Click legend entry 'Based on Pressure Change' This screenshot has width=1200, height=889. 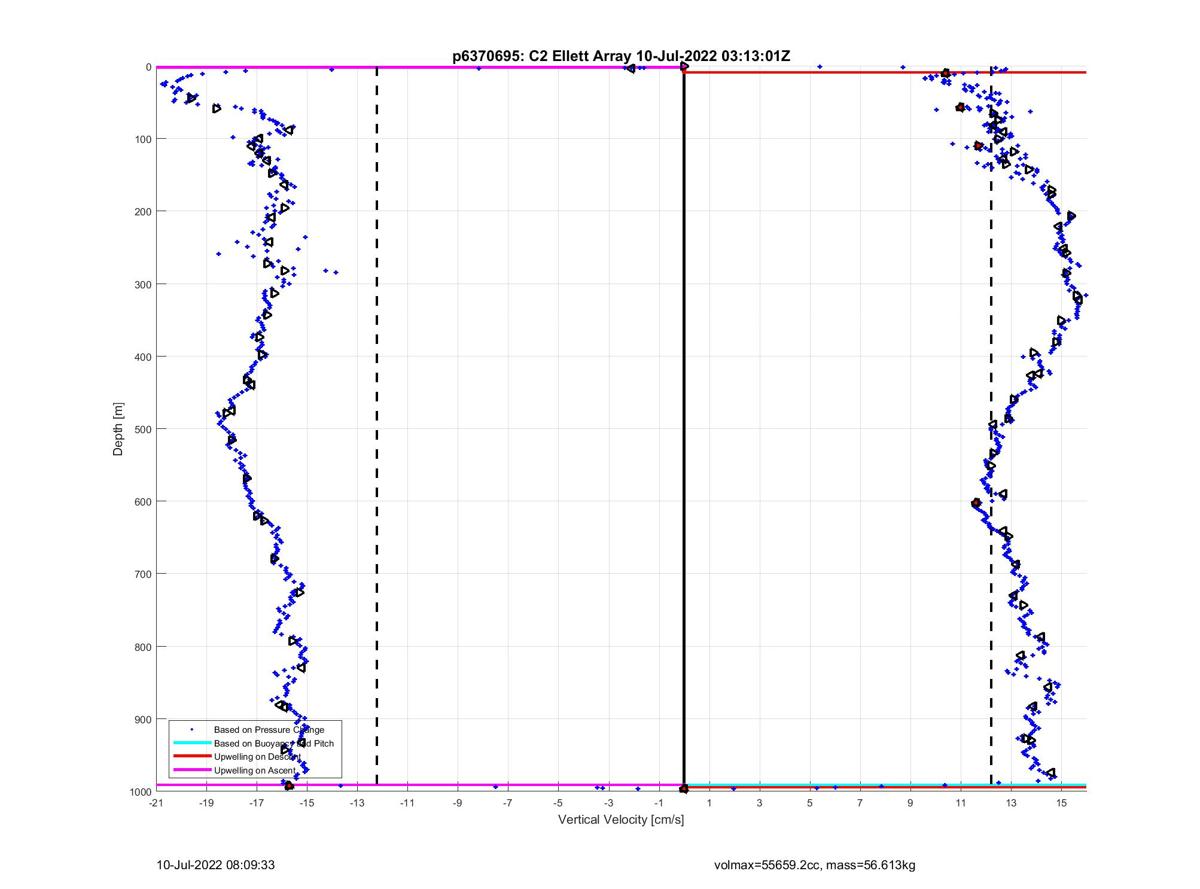pyautogui.click(x=269, y=730)
